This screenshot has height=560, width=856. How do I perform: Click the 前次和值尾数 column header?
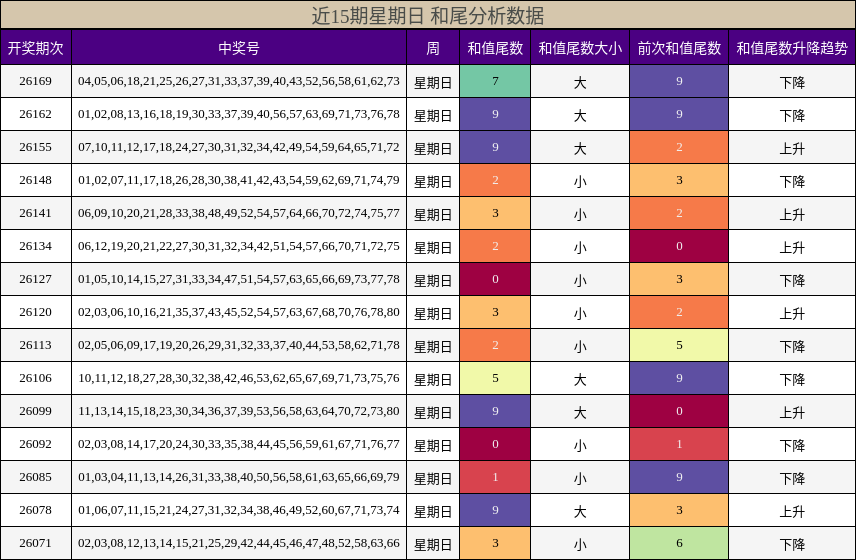tap(679, 47)
